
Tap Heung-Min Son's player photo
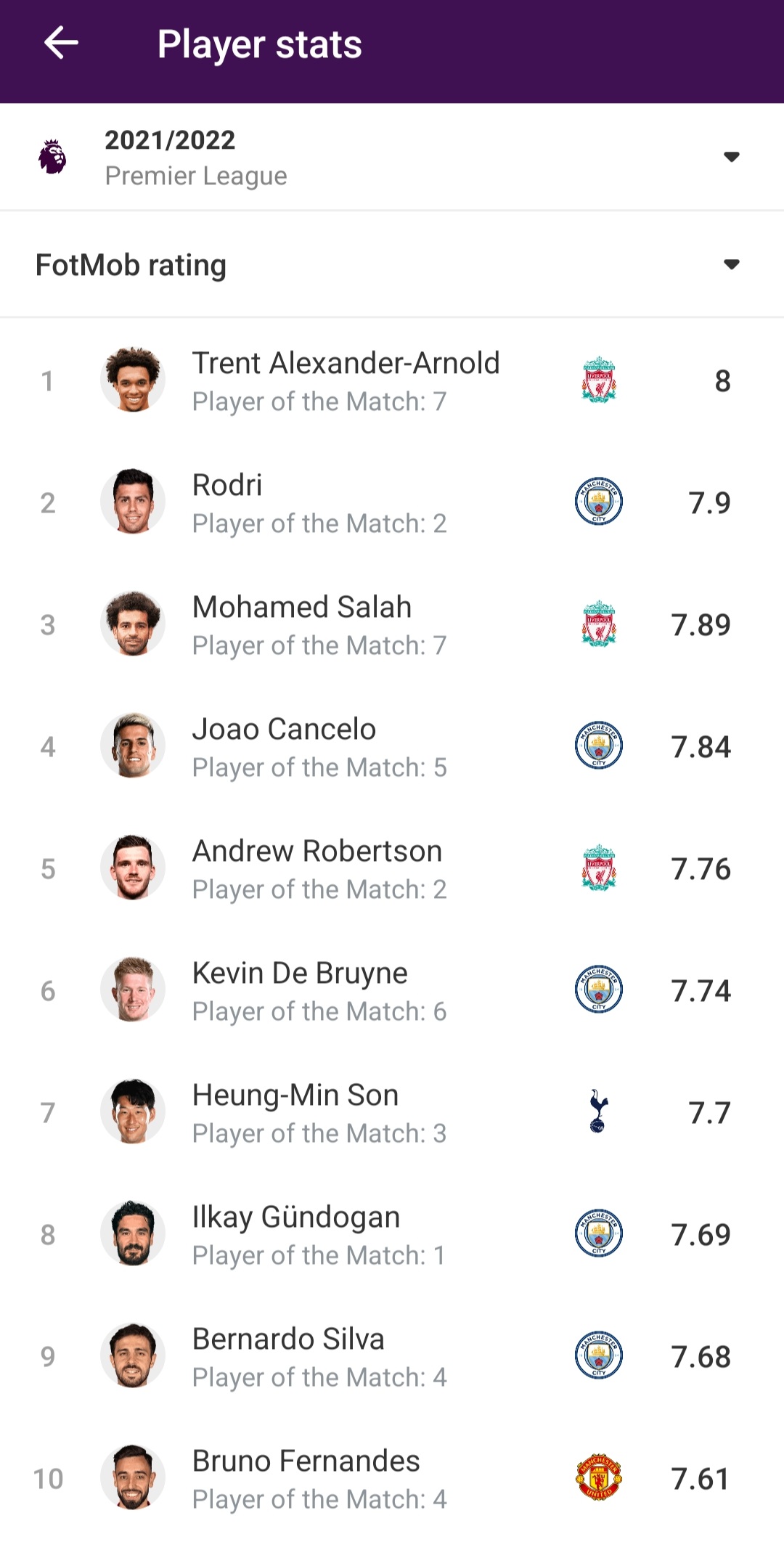(133, 1111)
